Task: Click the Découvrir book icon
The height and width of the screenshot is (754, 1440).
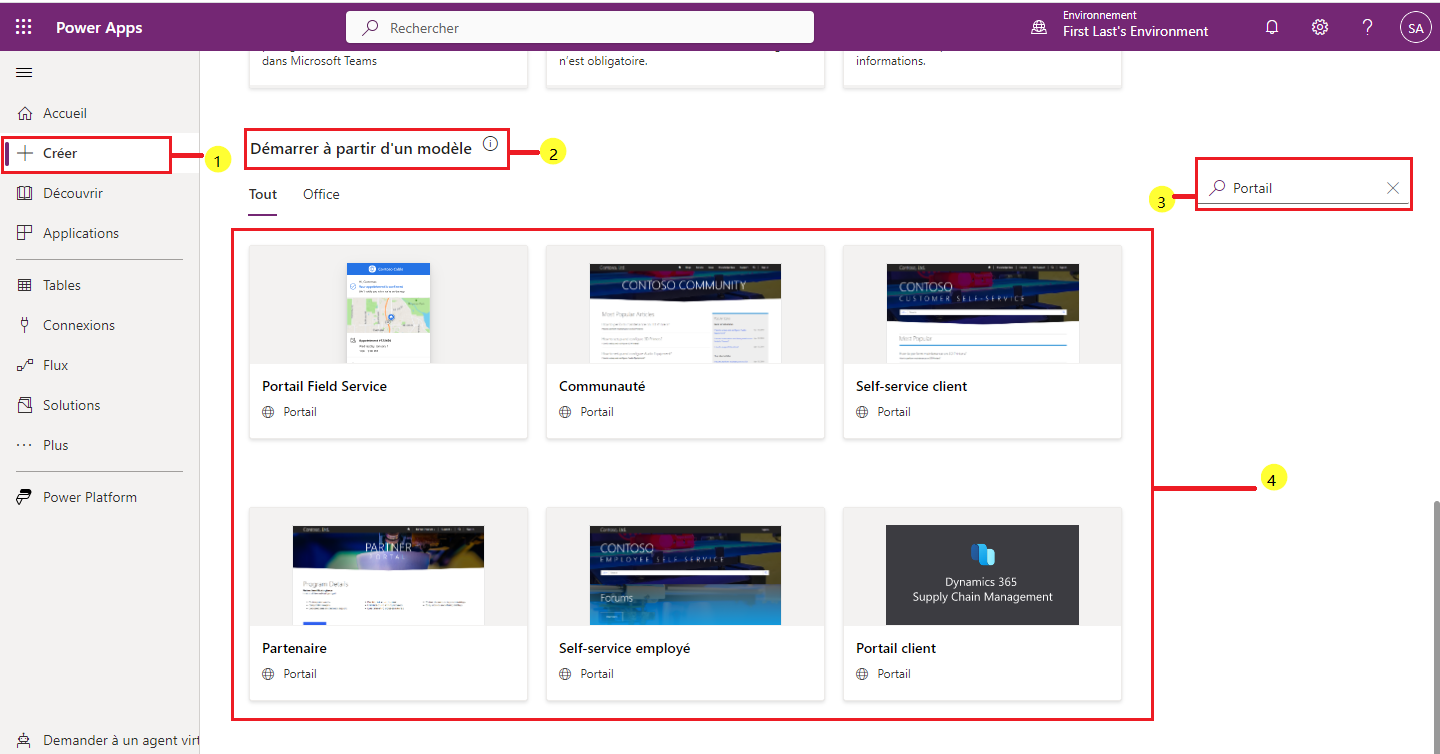Action: point(25,193)
